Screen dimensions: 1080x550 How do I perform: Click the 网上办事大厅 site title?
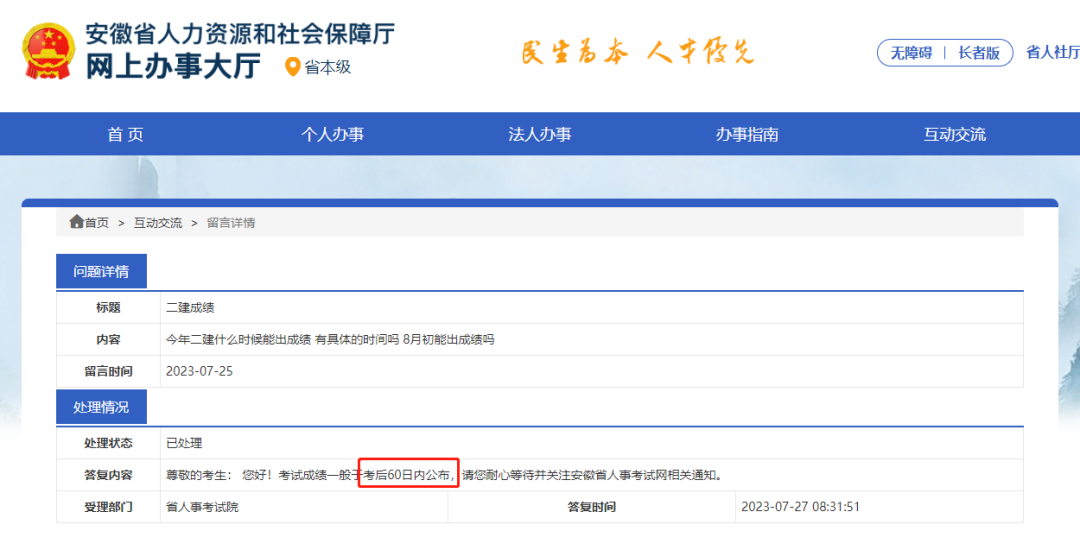172,66
